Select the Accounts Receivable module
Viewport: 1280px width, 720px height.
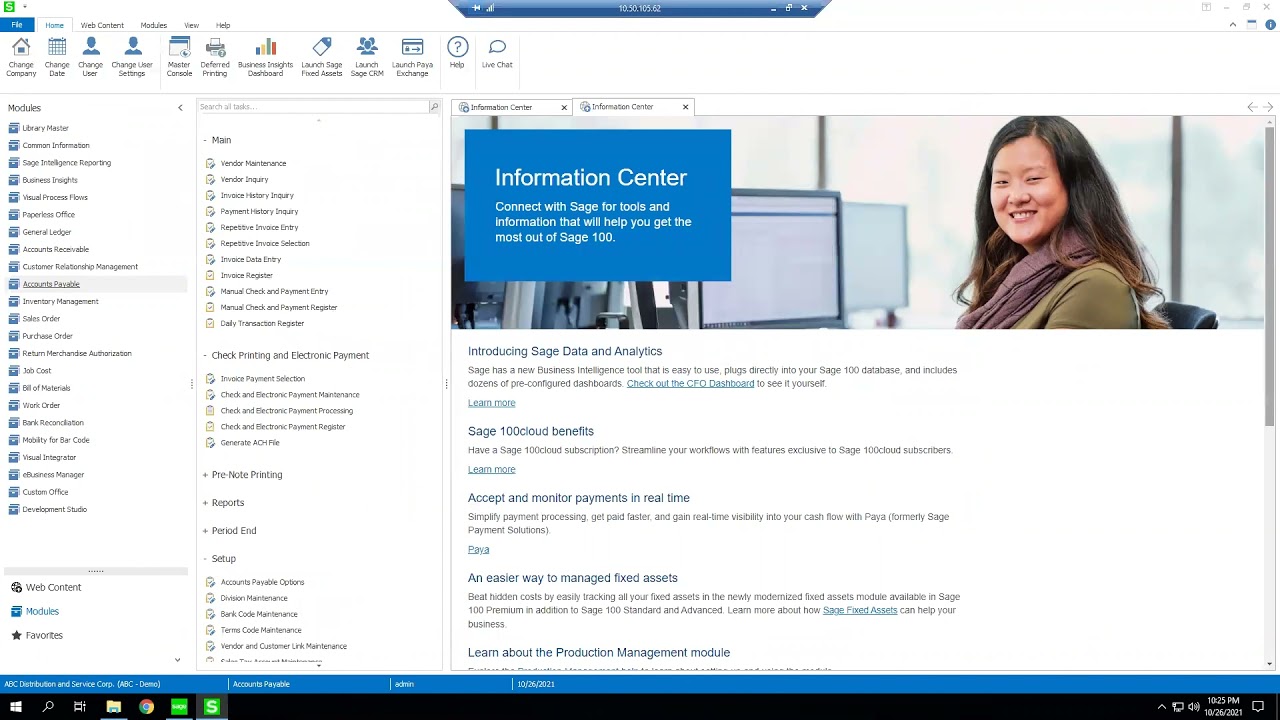(x=55, y=249)
